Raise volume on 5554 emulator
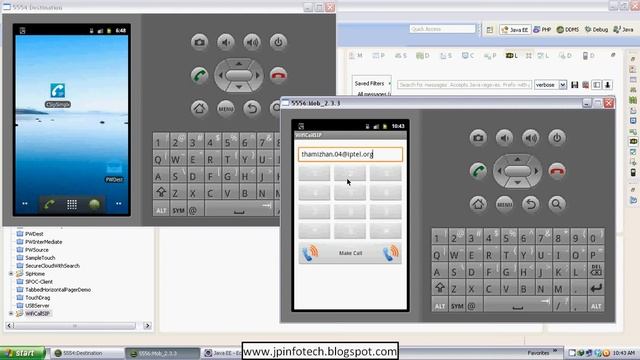640x360 pixels. (x=252, y=42)
